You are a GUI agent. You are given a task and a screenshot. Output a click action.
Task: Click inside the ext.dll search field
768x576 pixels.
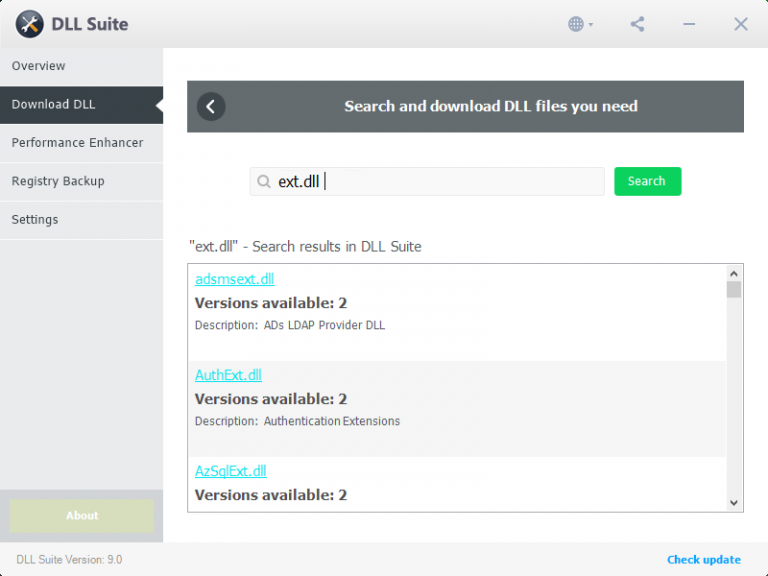tap(427, 181)
